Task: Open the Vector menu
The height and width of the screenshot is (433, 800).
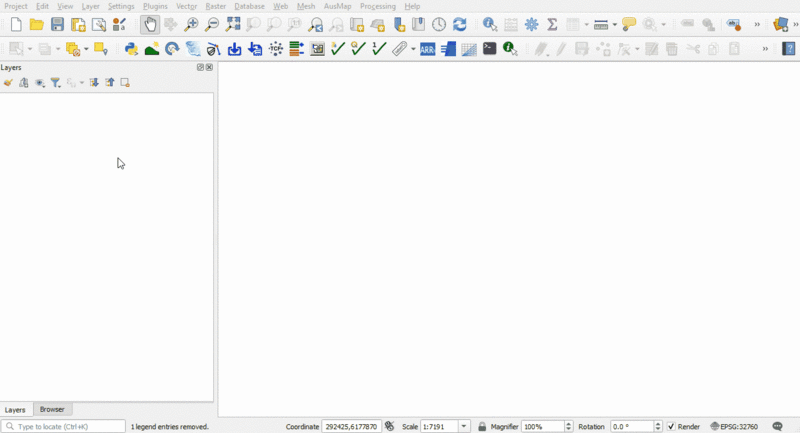Action: pos(186,6)
